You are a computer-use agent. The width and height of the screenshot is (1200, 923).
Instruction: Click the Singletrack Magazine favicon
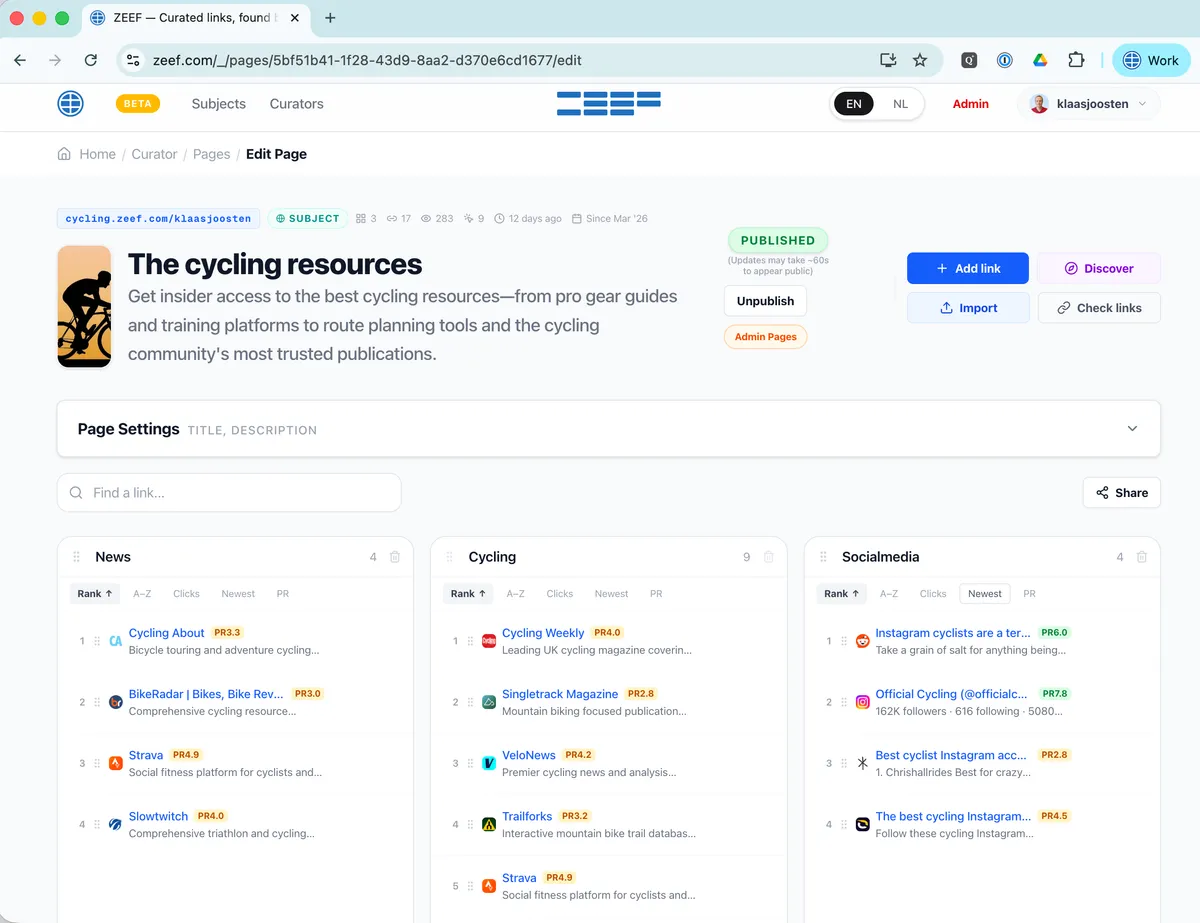489,702
